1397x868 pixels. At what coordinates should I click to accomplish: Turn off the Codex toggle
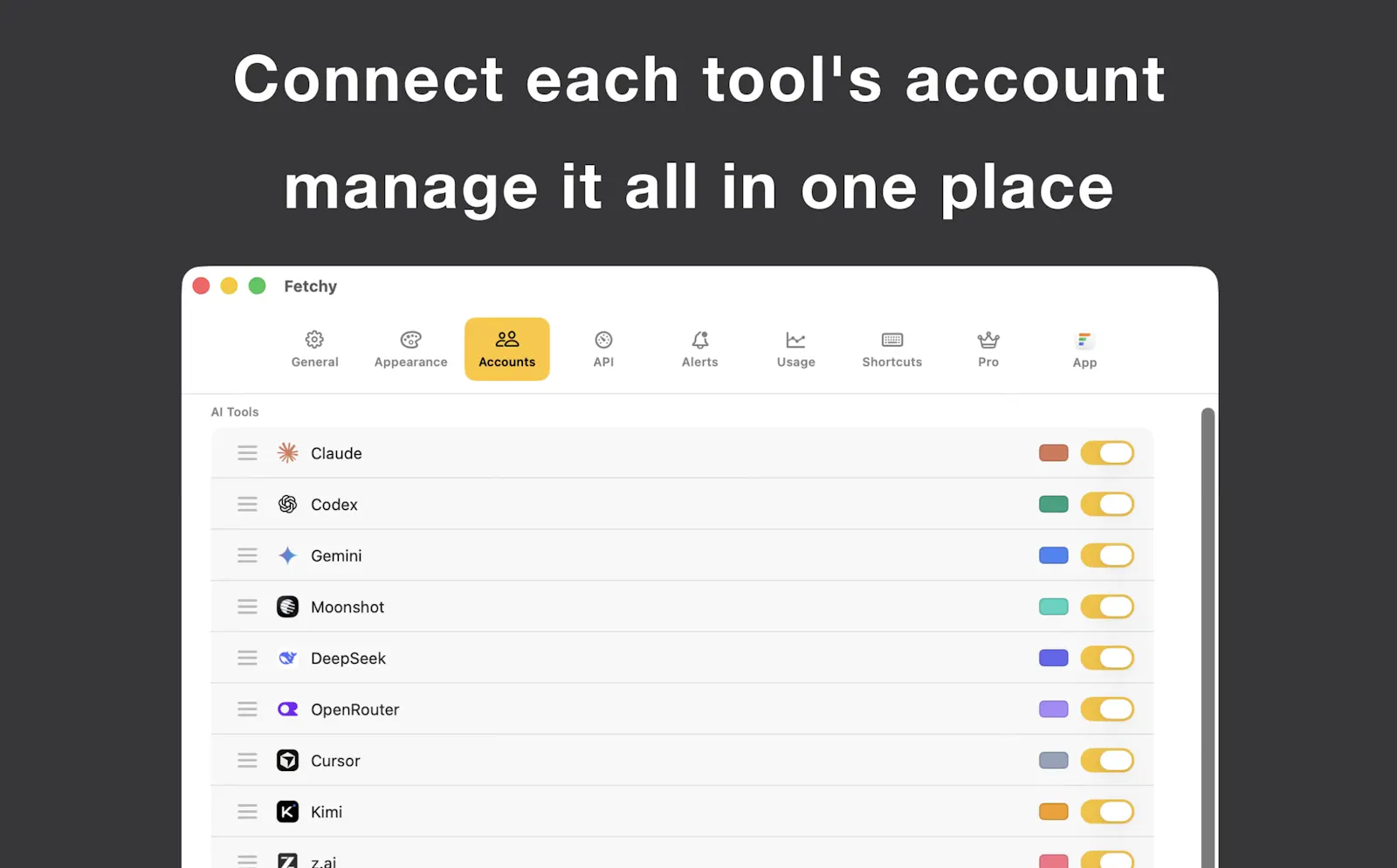[x=1107, y=504]
